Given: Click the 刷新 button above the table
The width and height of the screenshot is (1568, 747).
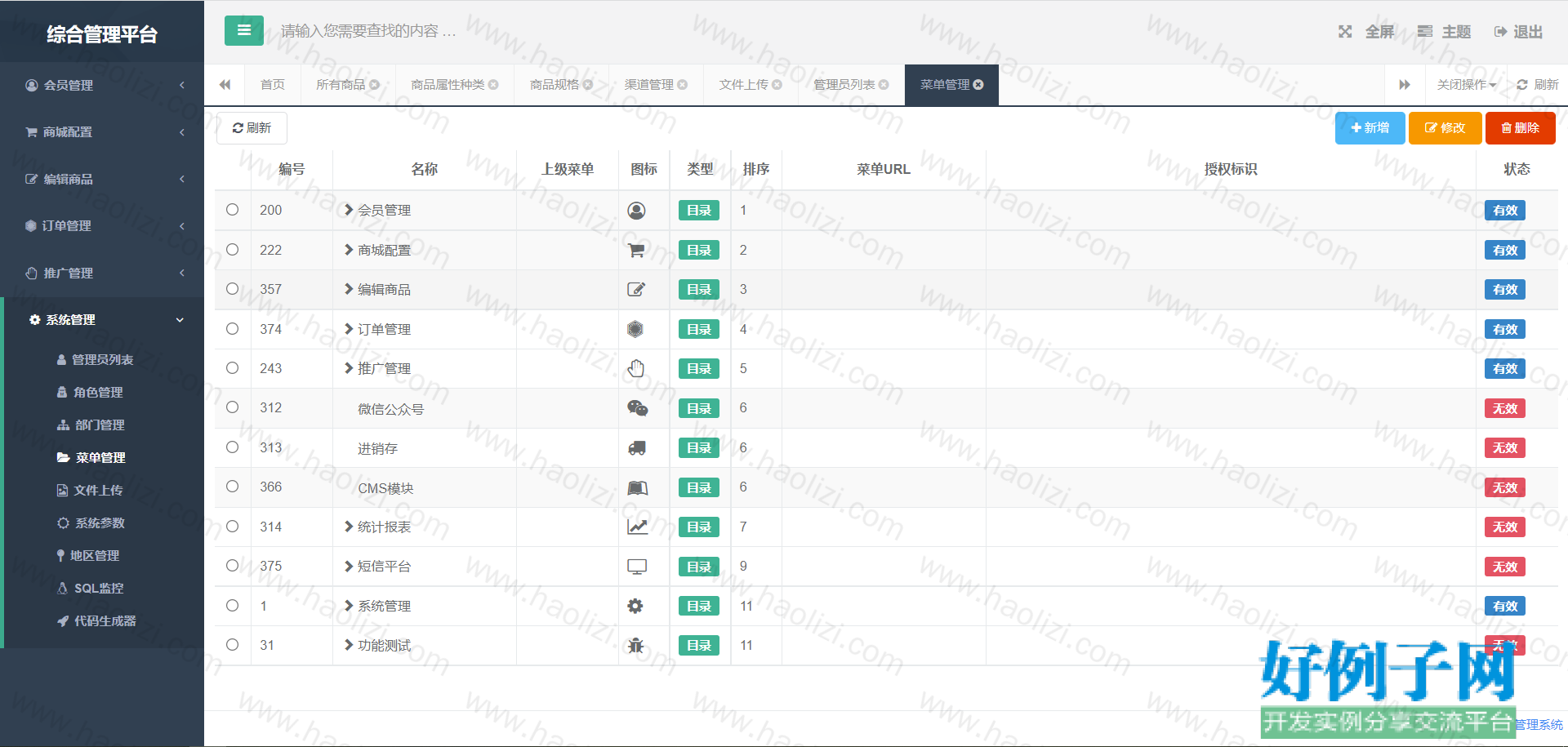Looking at the screenshot, I should coord(252,128).
